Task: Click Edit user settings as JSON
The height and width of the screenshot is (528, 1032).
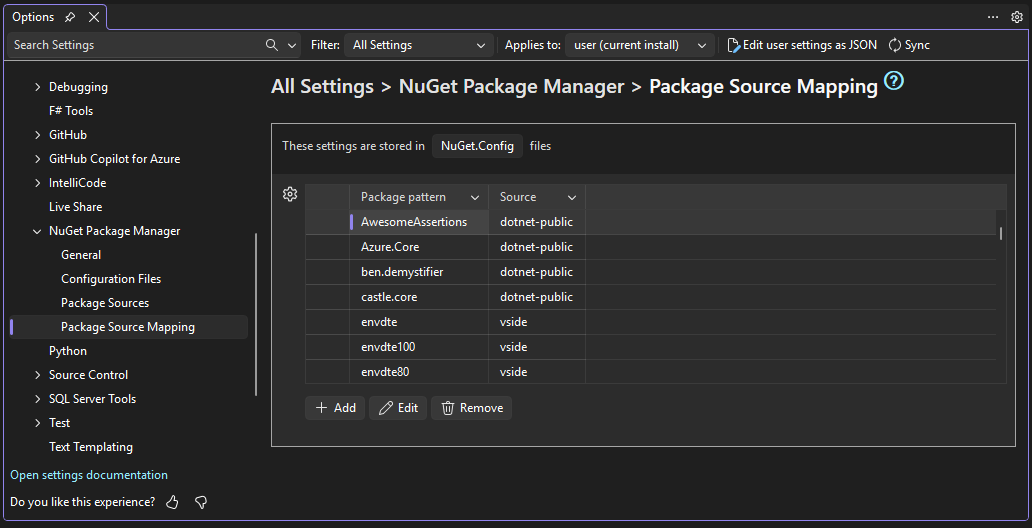Action: coord(802,45)
